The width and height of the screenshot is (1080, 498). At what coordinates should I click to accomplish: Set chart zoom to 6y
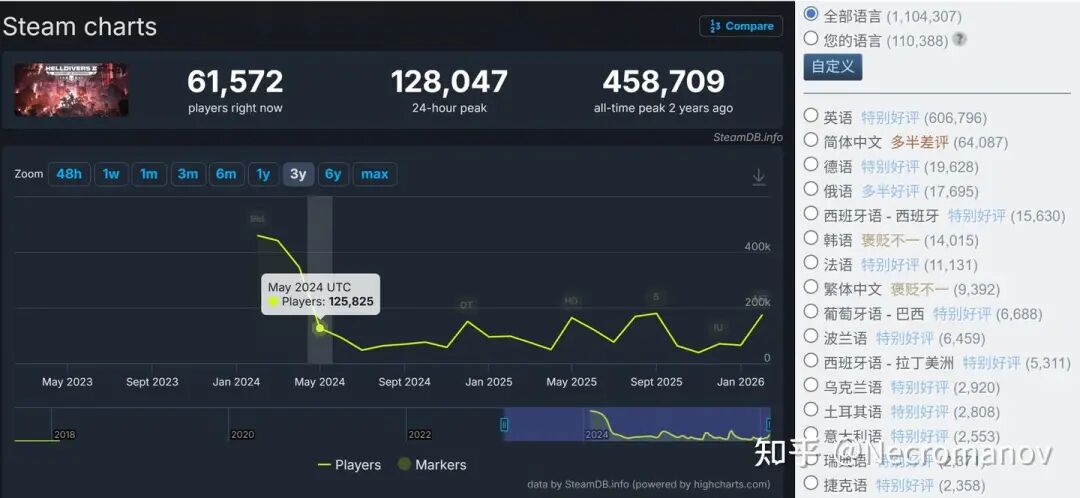(x=333, y=174)
